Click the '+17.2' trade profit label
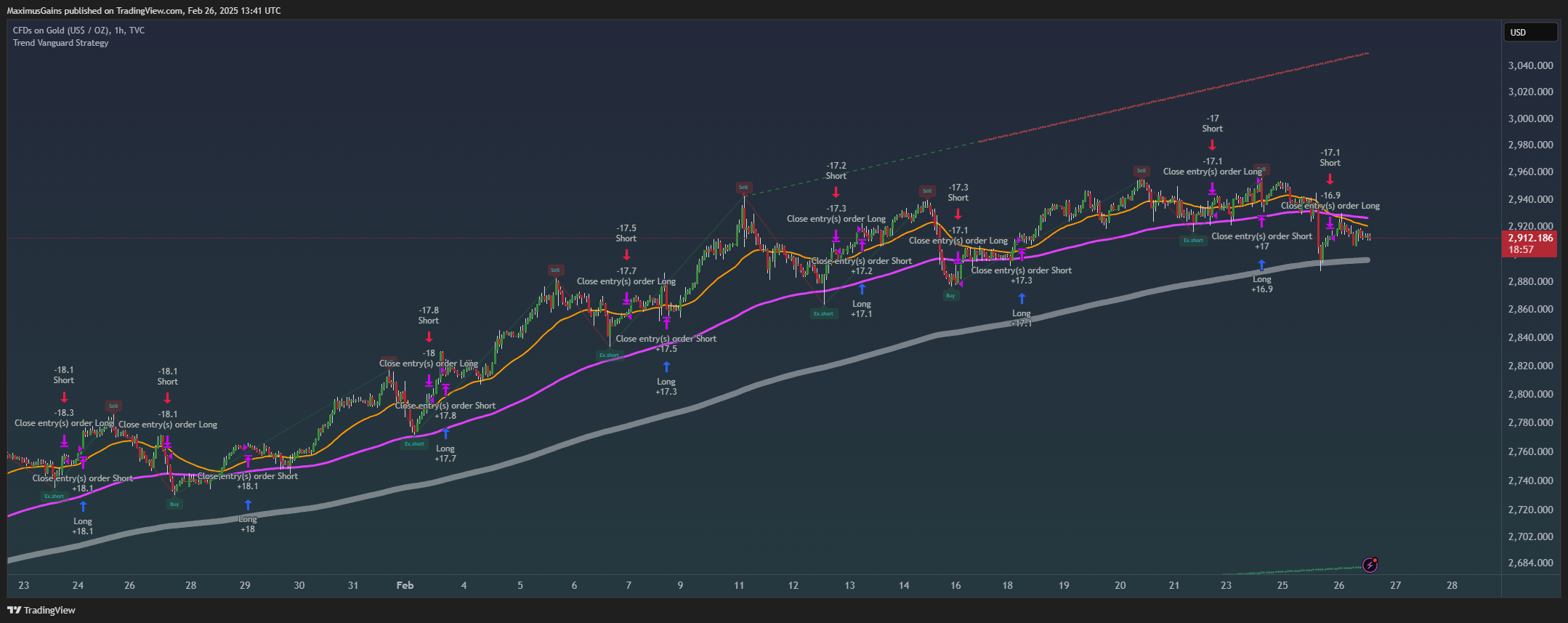The height and width of the screenshot is (623, 1568). tap(862, 271)
